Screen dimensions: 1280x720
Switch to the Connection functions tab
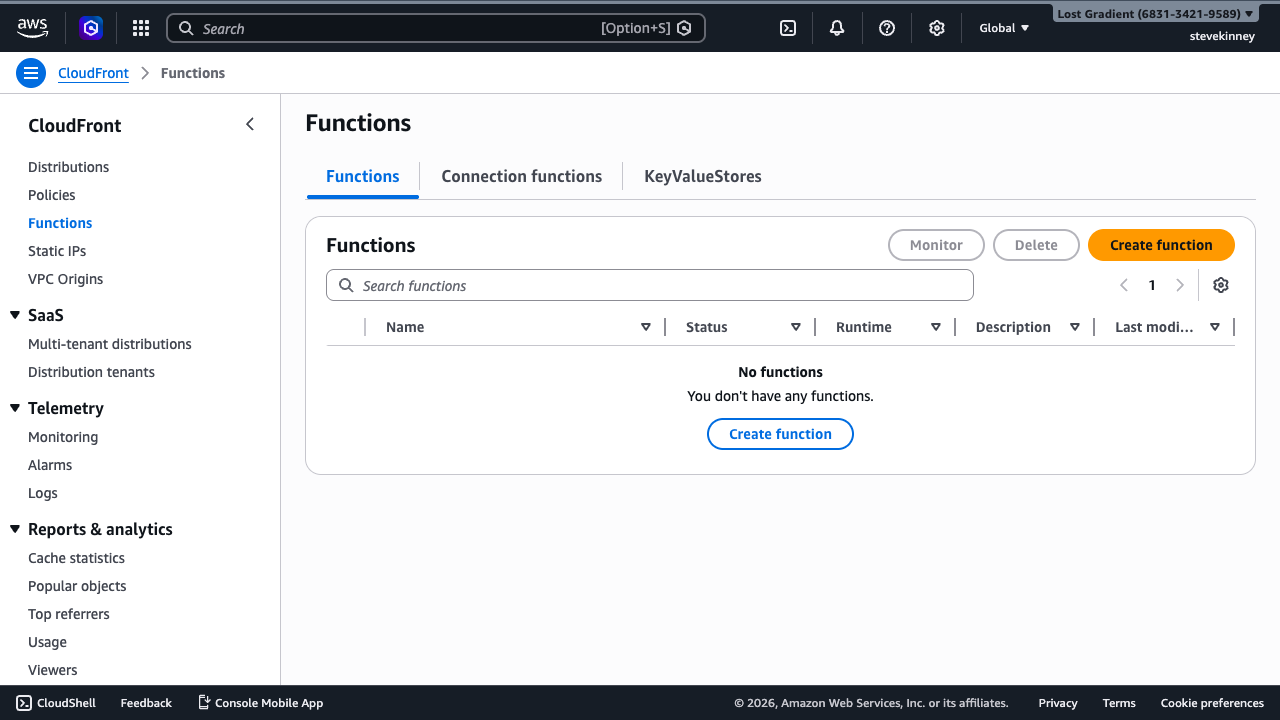522,176
